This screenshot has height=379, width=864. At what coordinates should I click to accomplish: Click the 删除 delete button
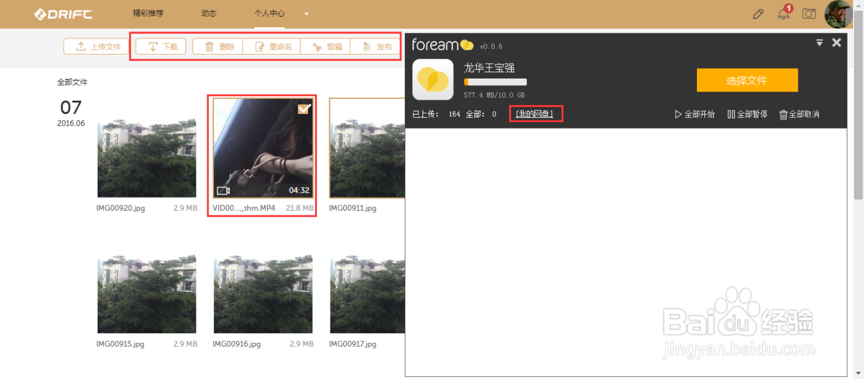pos(218,47)
